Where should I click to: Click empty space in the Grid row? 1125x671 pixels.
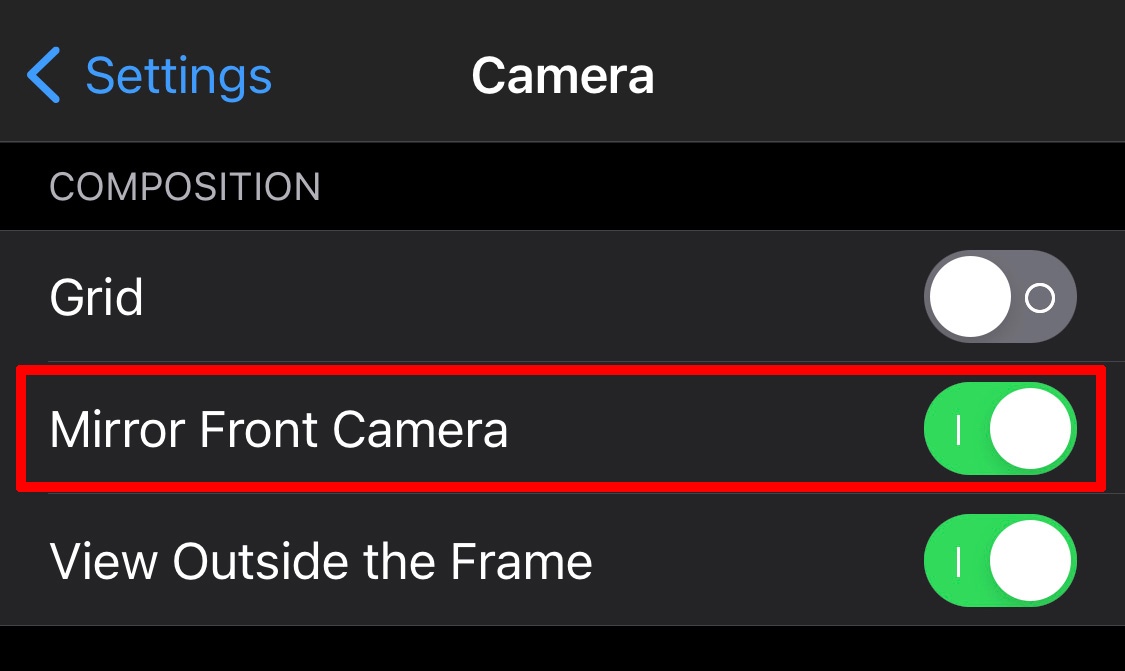click(530, 297)
